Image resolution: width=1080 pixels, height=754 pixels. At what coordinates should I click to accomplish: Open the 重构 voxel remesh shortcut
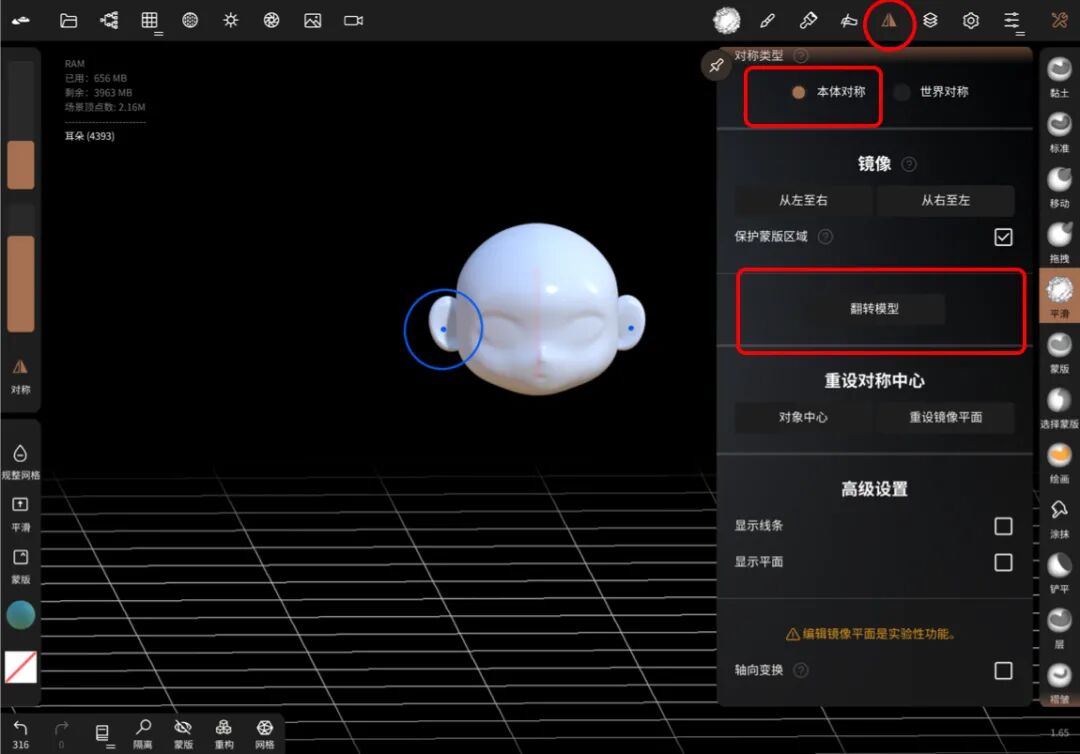click(224, 734)
